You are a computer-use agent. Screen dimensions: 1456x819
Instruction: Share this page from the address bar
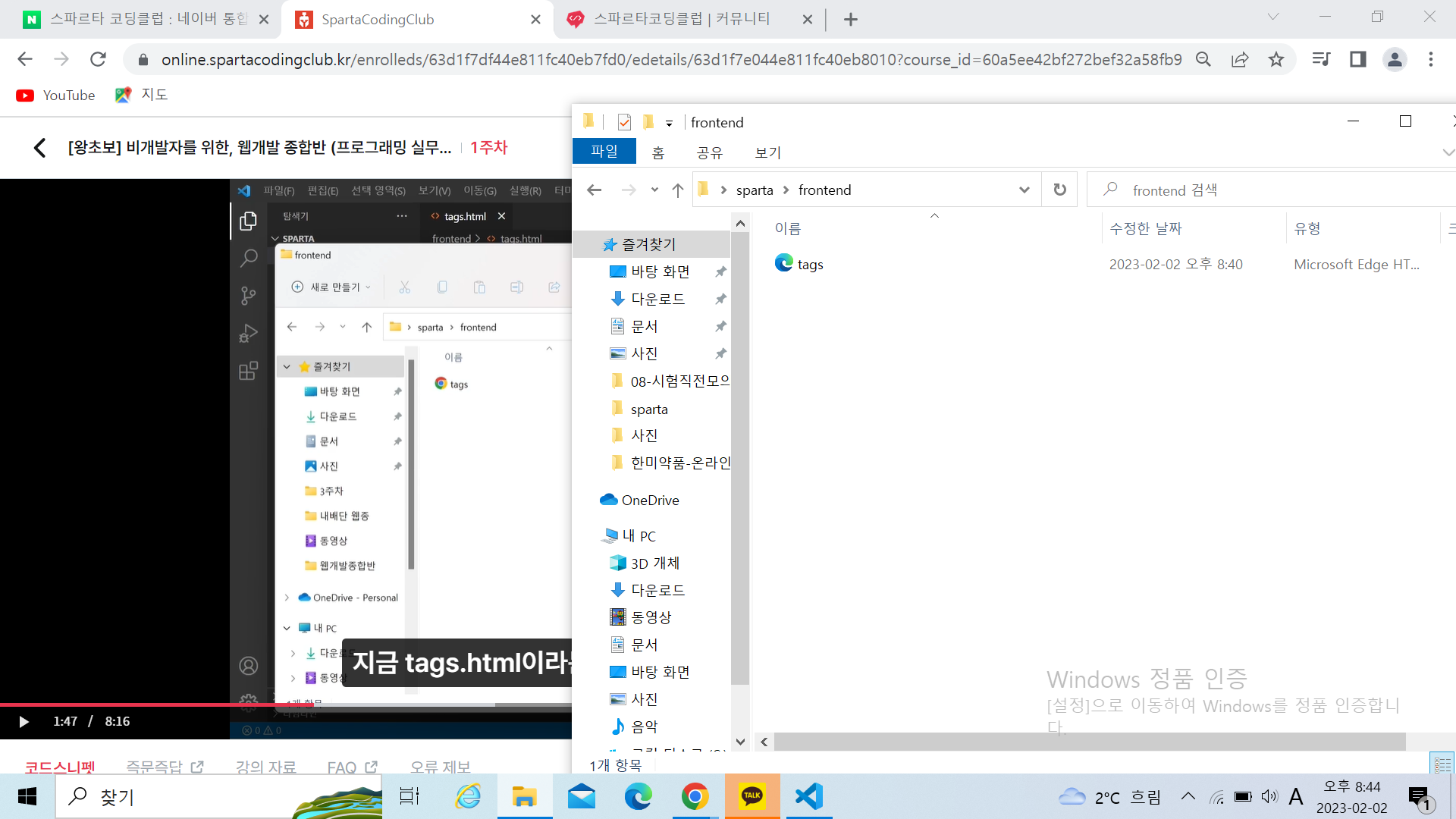1240,59
